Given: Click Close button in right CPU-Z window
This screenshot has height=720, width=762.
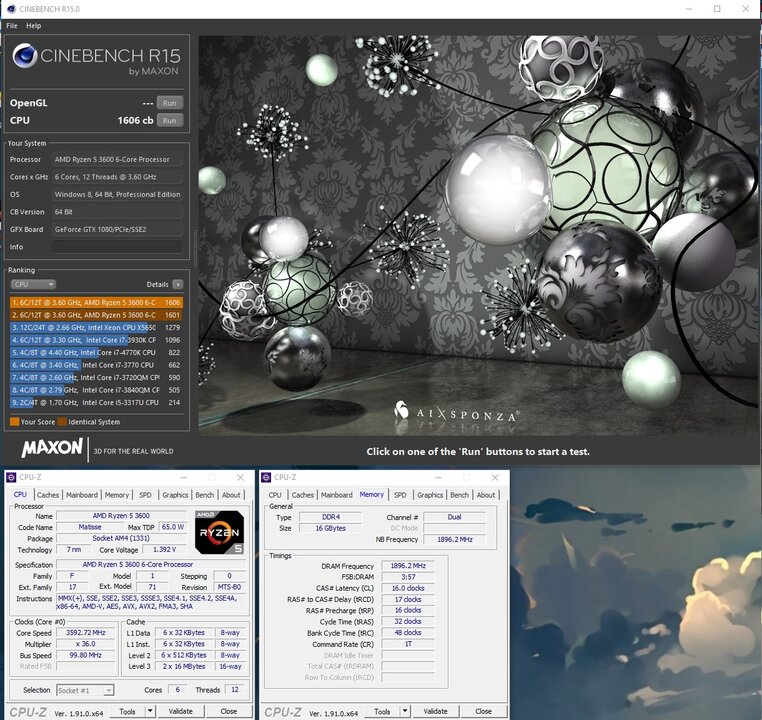Looking at the screenshot, I should coord(483,711).
